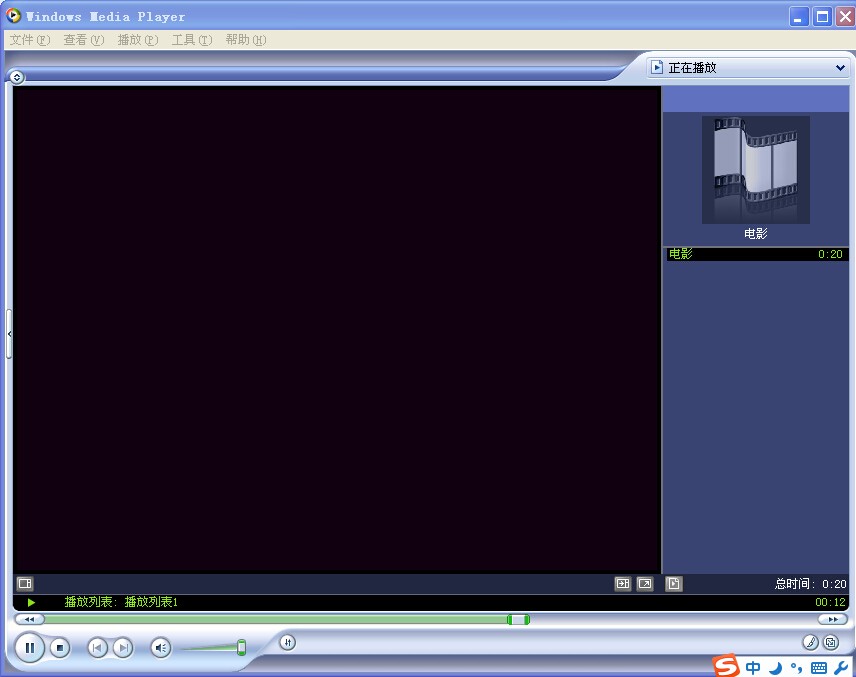The height and width of the screenshot is (677, 856).
Task: Toggle the equalizer options button
Action: (x=287, y=643)
